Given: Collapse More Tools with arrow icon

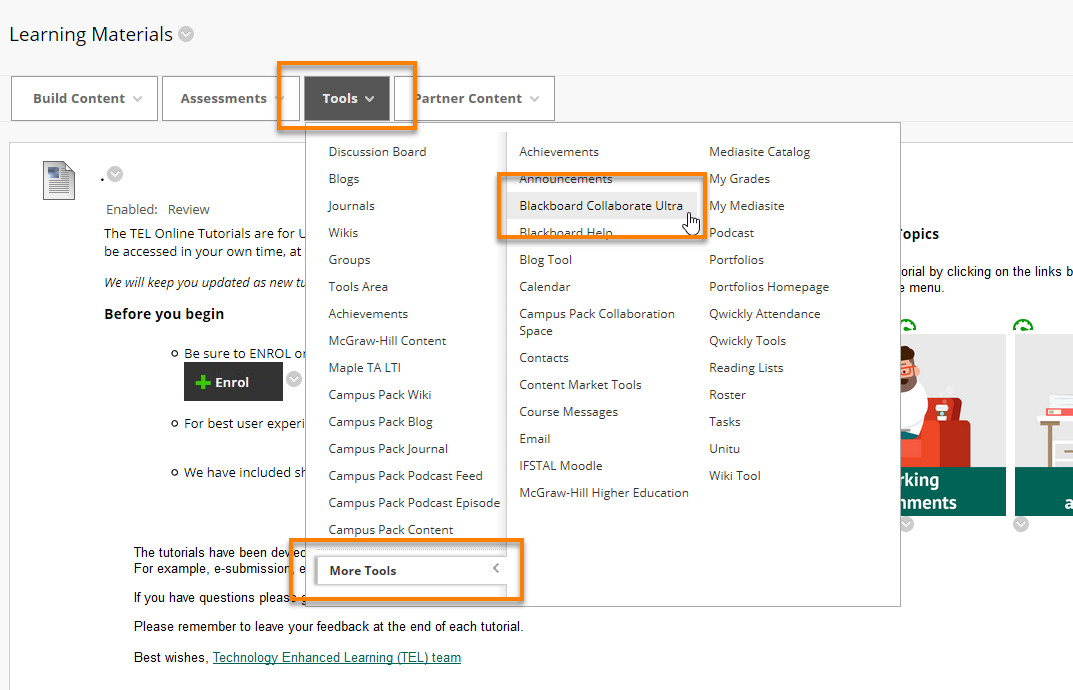Looking at the screenshot, I should tap(495, 569).
